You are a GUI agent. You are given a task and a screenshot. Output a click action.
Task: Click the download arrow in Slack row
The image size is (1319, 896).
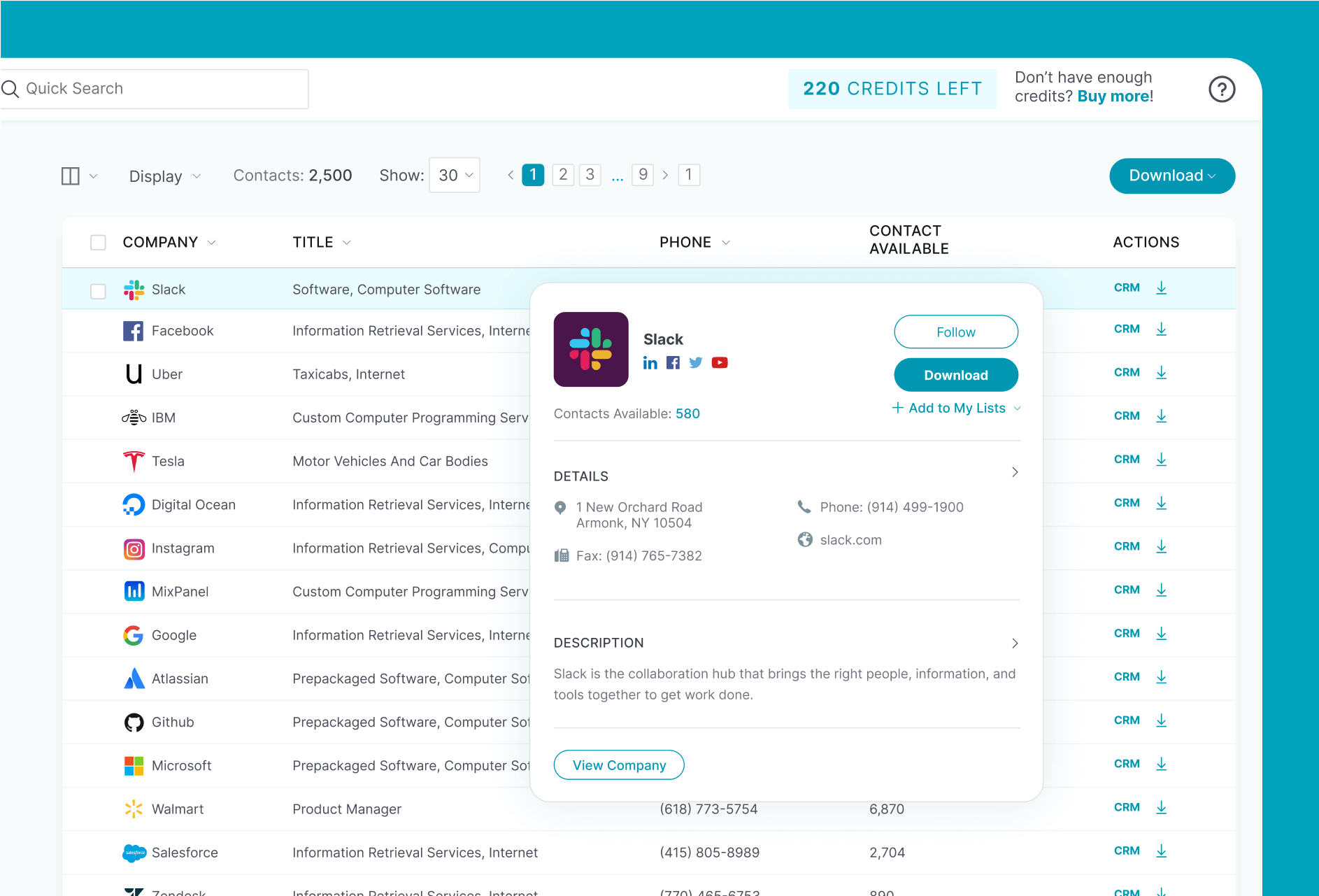point(1161,287)
